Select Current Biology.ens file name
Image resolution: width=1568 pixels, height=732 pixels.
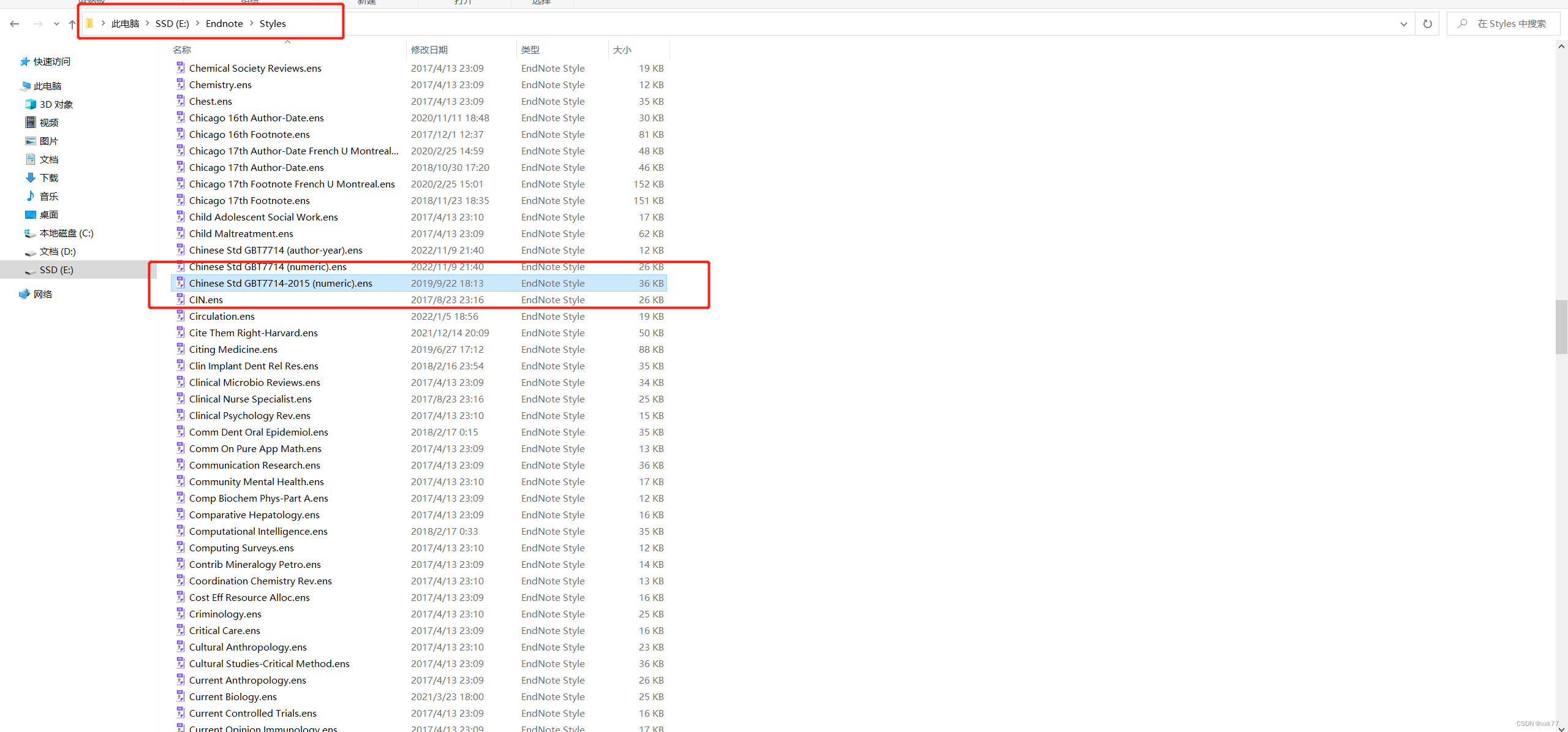[233, 697]
